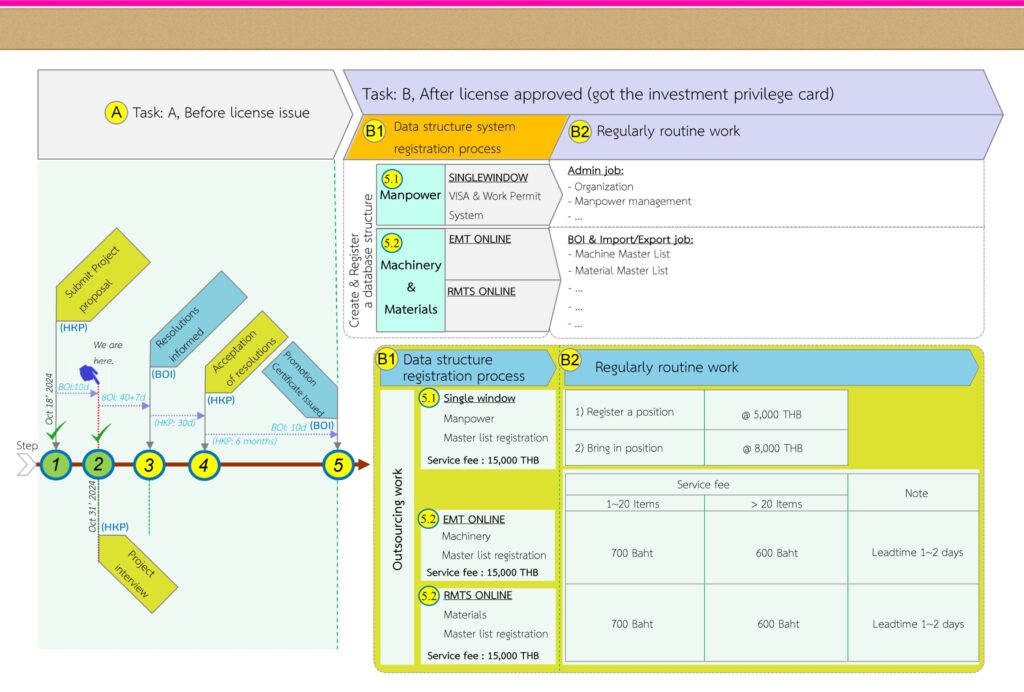Click the '1~20 Items' column header

633,504
